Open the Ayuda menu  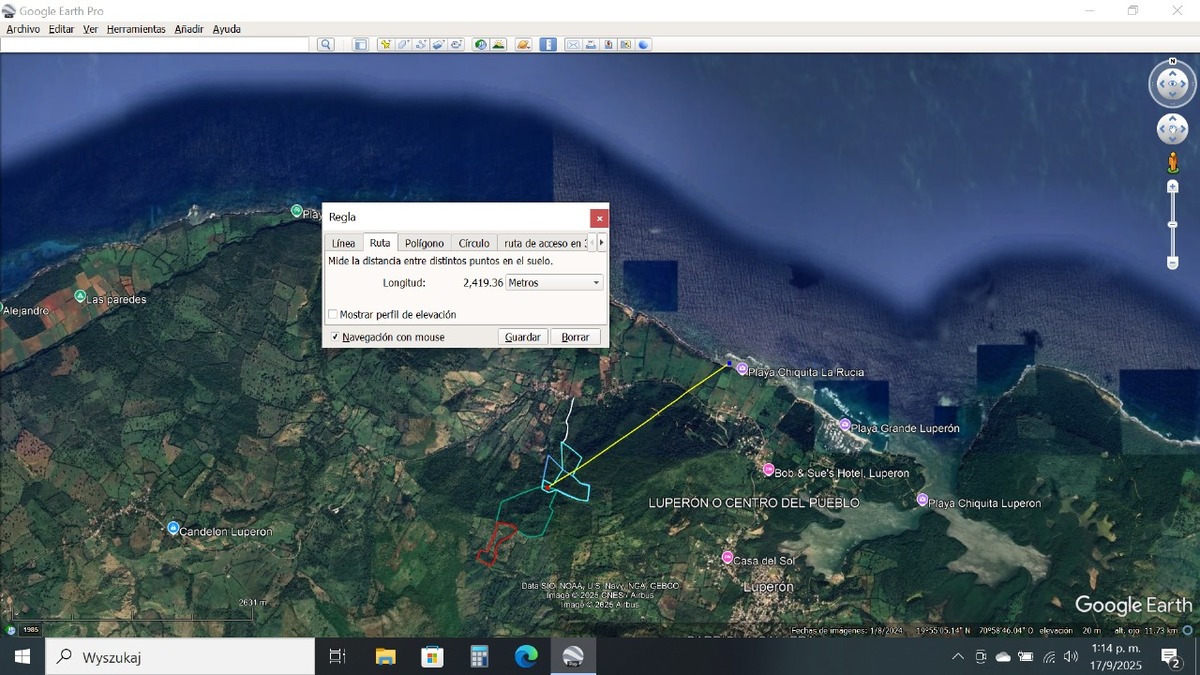click(x=226, y=29)
